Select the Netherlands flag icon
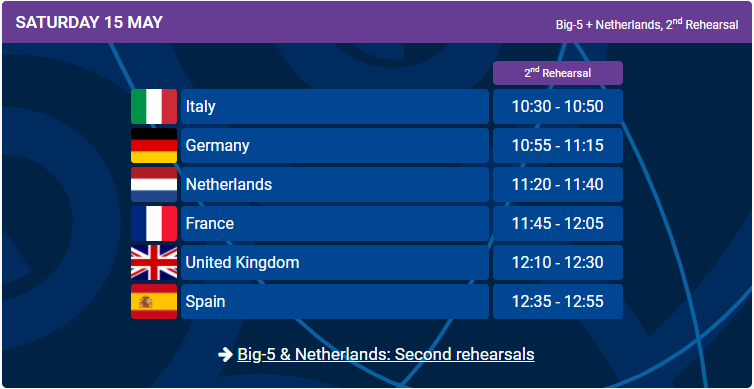Viewport: 754px width, 389px height. 154,184
